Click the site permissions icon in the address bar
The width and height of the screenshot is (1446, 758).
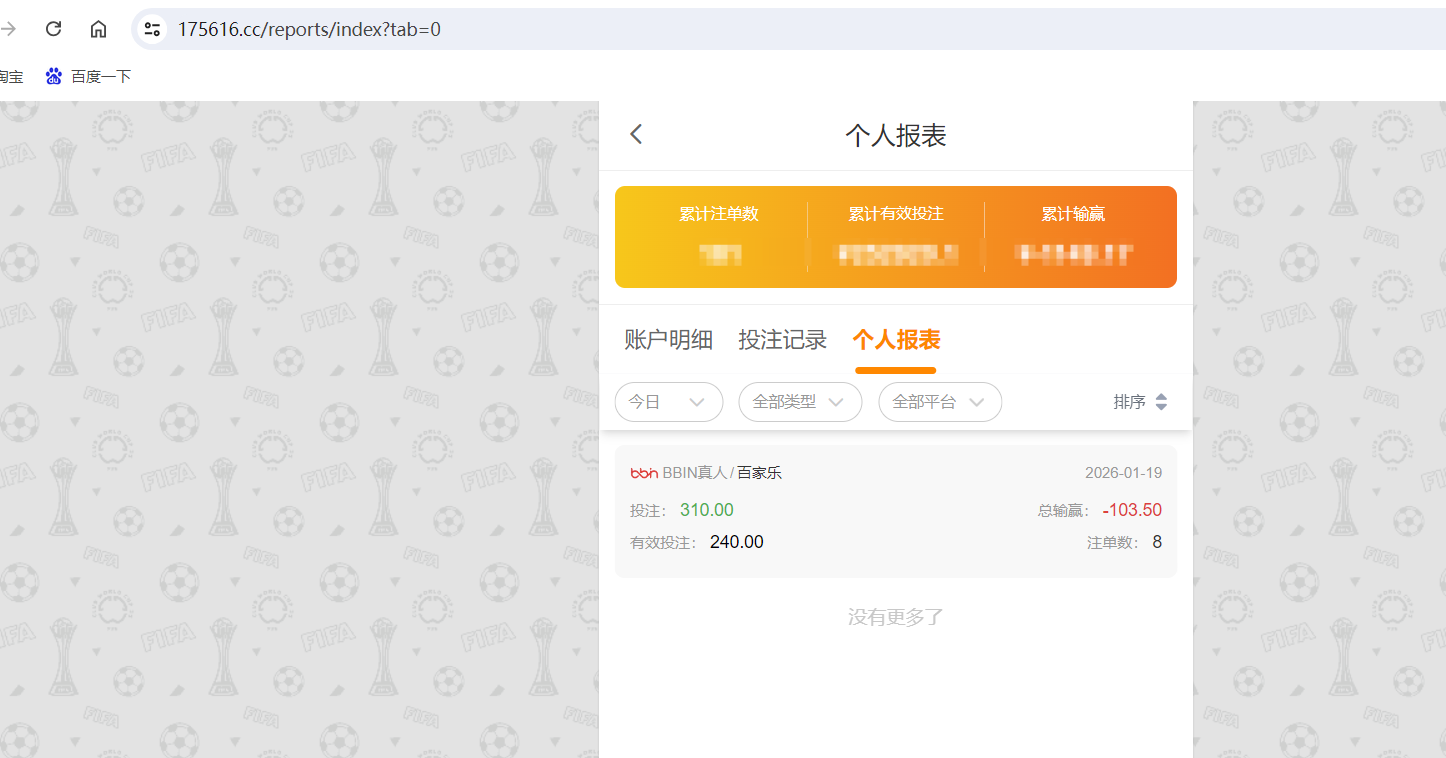pos(152,29)
